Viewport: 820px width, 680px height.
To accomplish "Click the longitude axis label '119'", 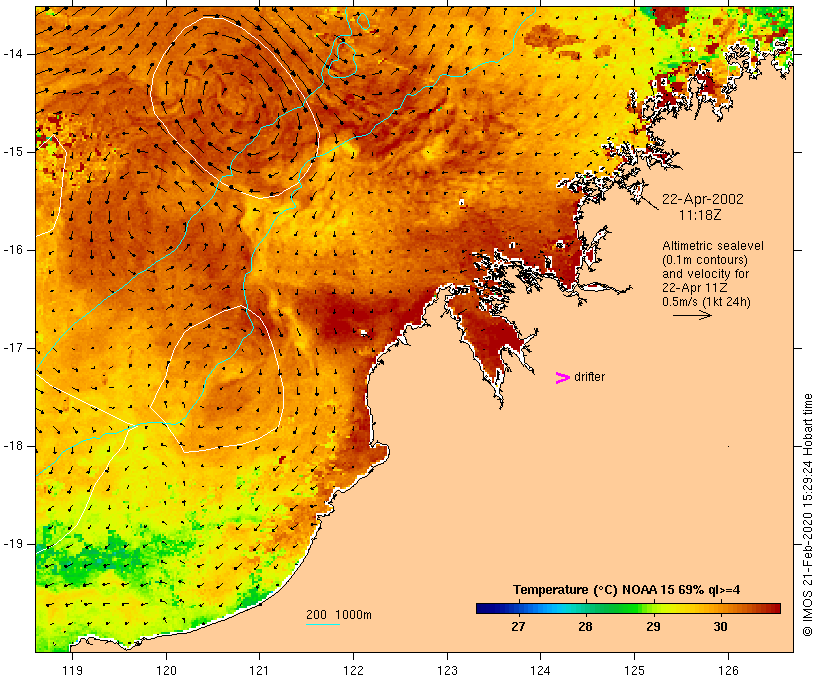I will click(x=72, y=670).
